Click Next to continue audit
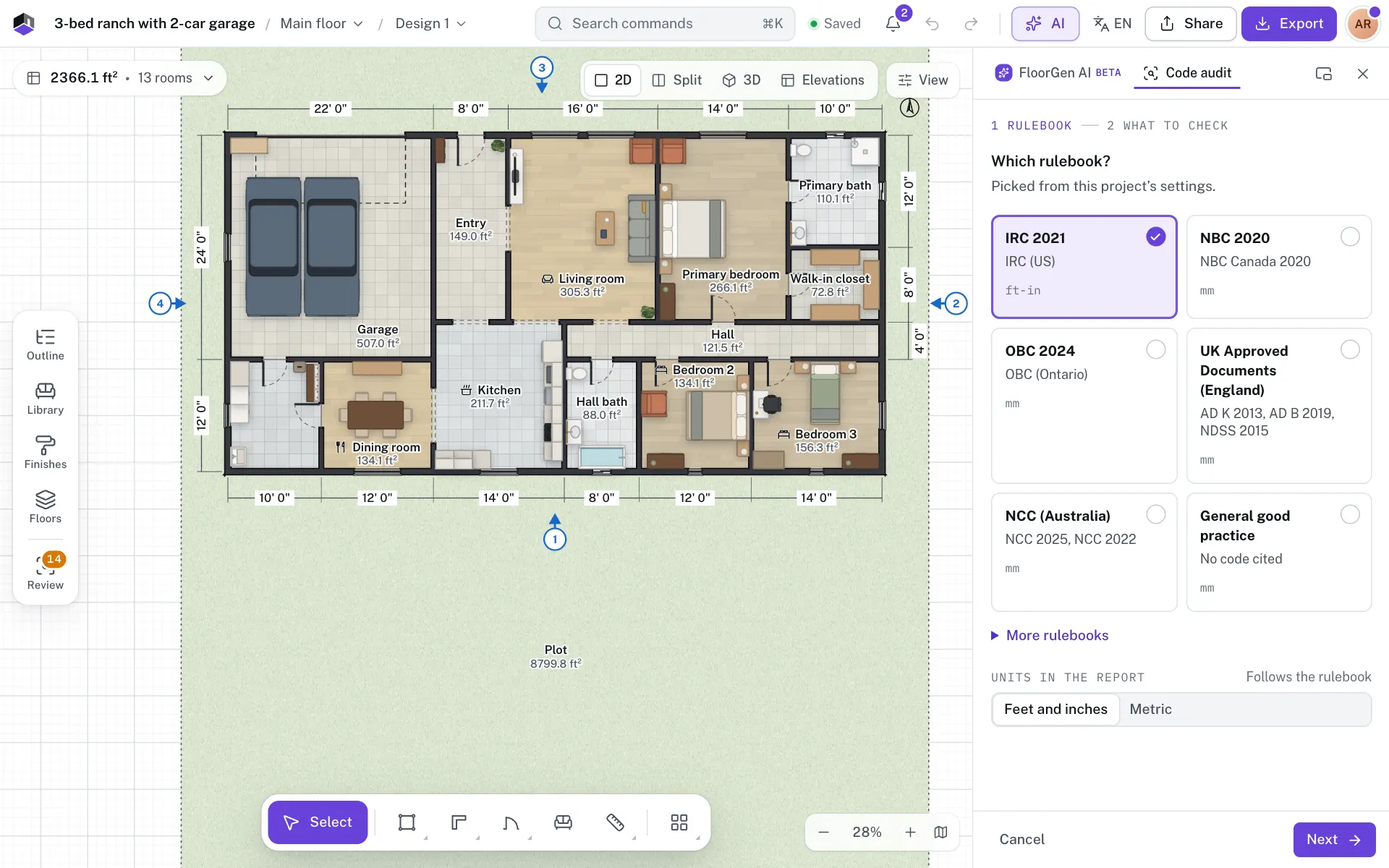The image size is (1389, 868). point(1334,839)
